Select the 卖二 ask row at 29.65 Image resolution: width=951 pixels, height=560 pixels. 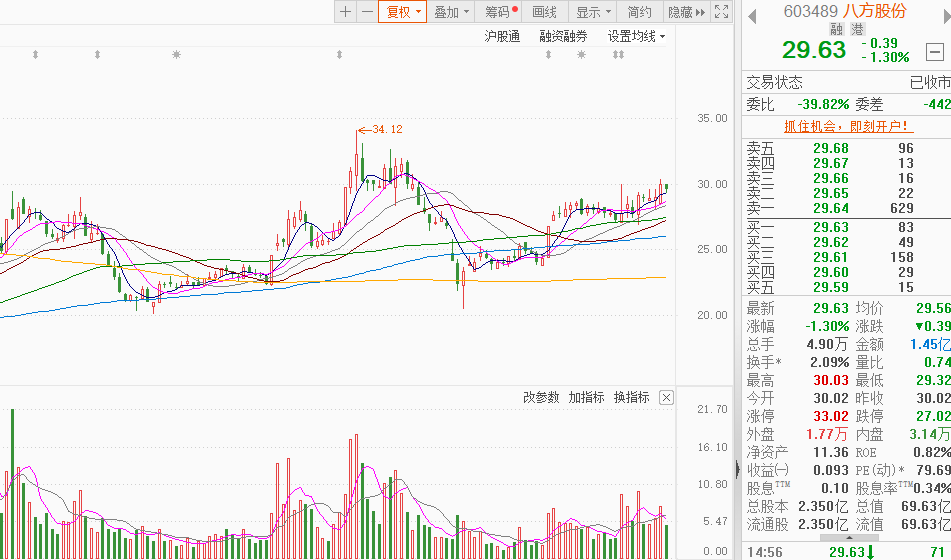[x=847, y=194]
